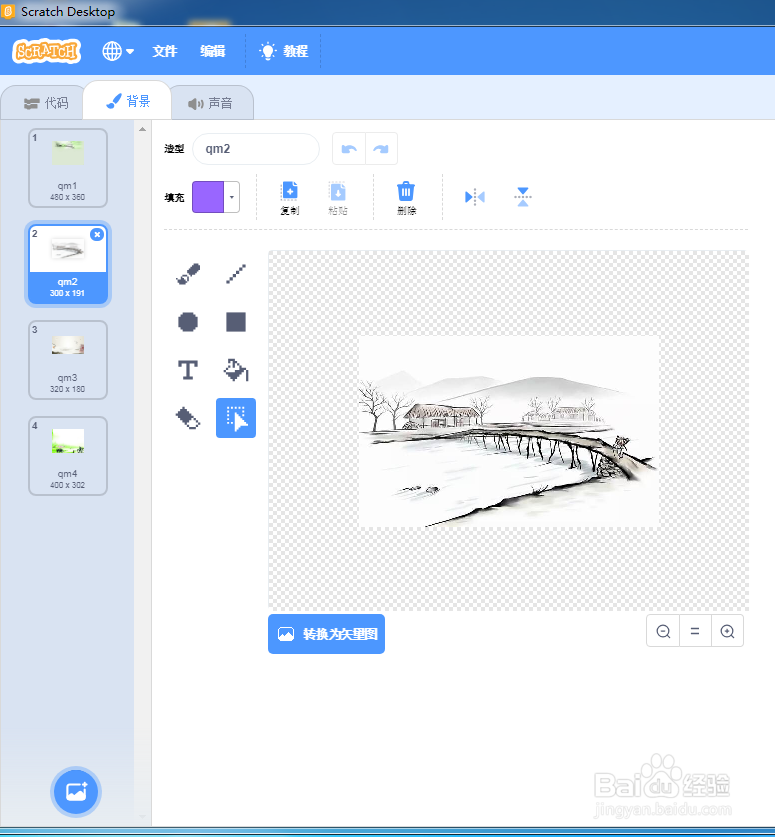
Task: Open the language globe menu
Action: (118, 51)
